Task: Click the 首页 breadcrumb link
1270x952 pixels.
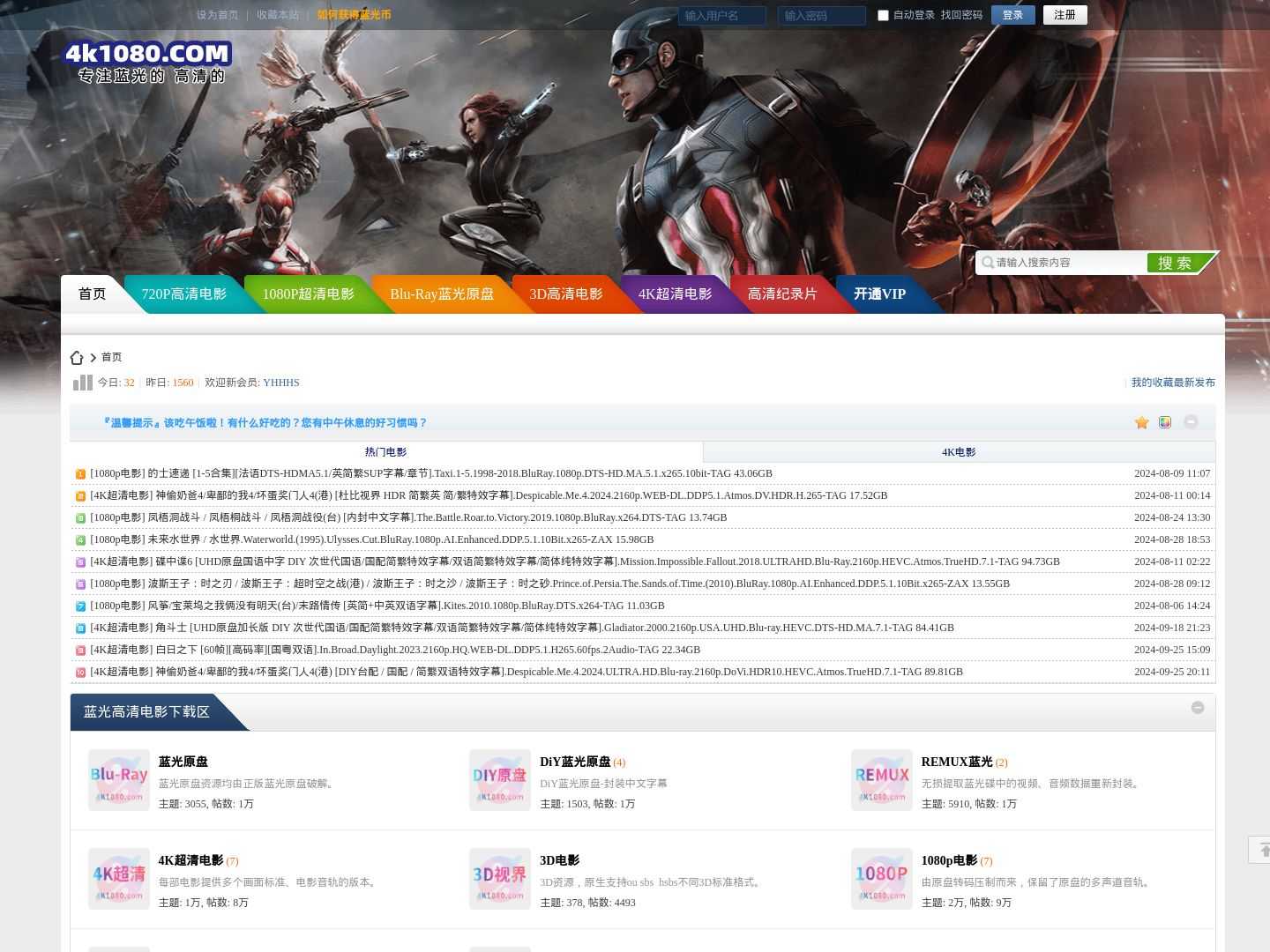Action: 111,357
